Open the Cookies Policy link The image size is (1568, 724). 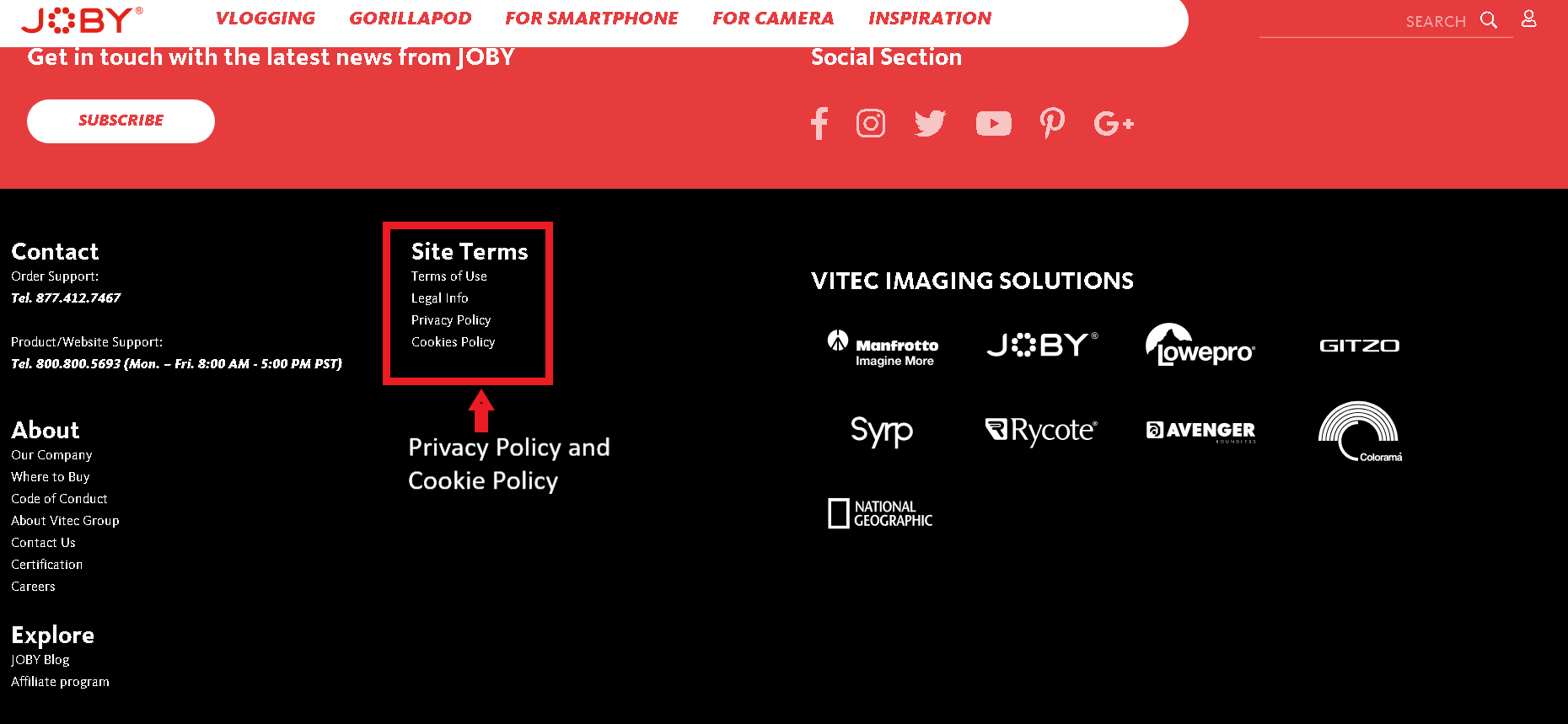(x=454, y=342)
